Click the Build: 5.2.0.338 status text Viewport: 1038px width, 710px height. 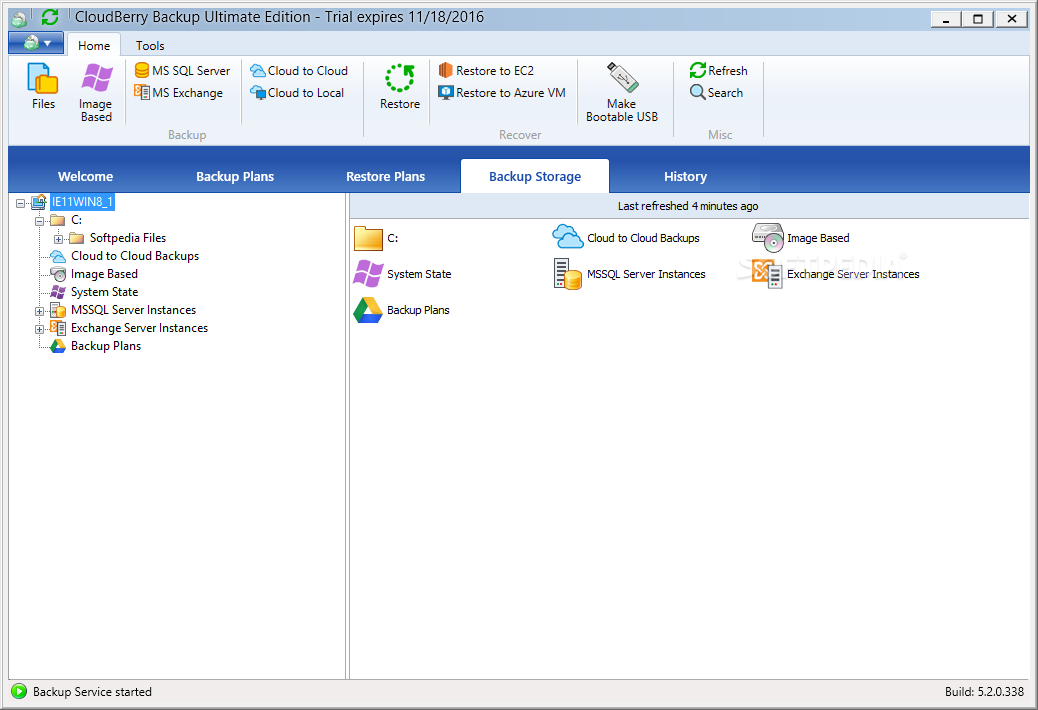tap(984, 691)
